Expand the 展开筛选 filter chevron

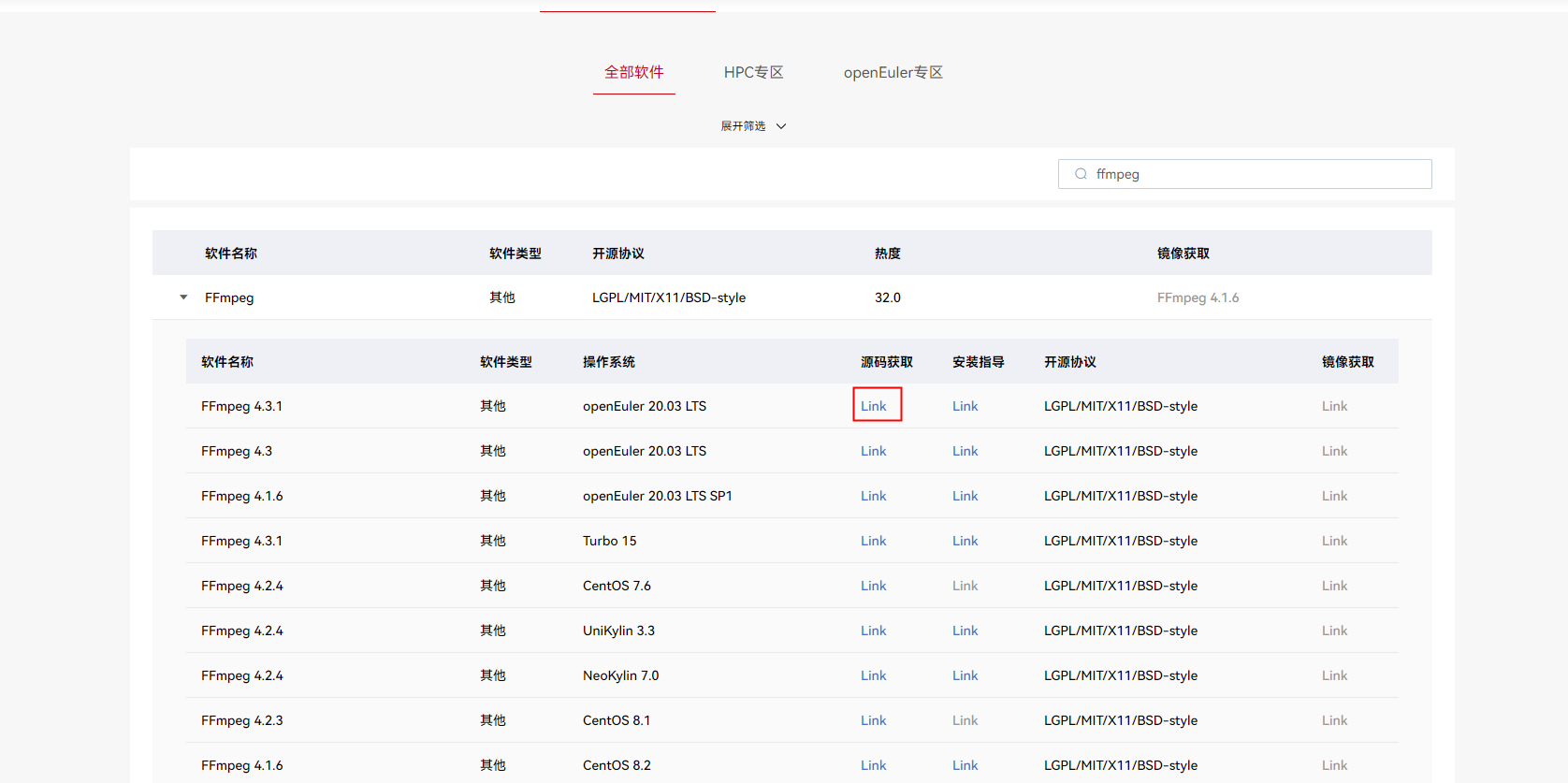pos(781,126)
